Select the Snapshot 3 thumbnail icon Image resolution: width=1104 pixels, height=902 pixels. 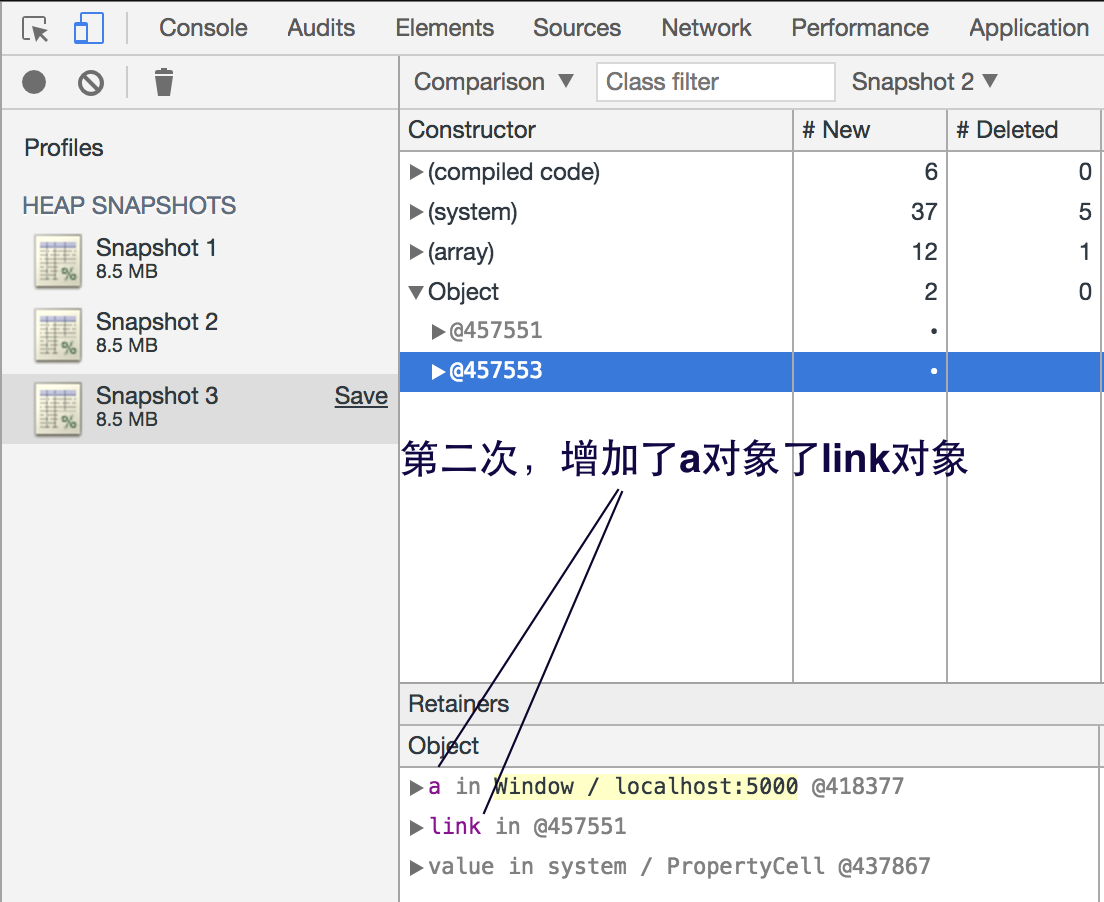(x=57, y=408)
